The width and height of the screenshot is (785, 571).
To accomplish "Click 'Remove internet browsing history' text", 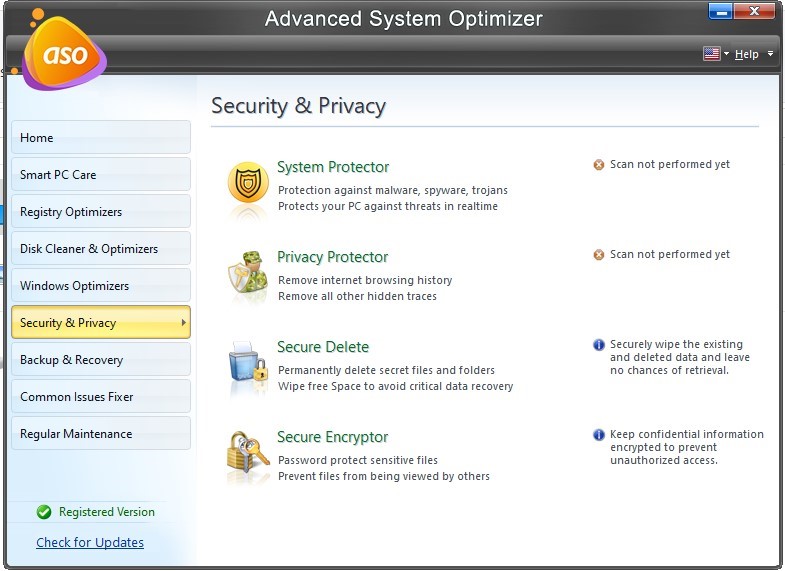I will pos(365,280).
